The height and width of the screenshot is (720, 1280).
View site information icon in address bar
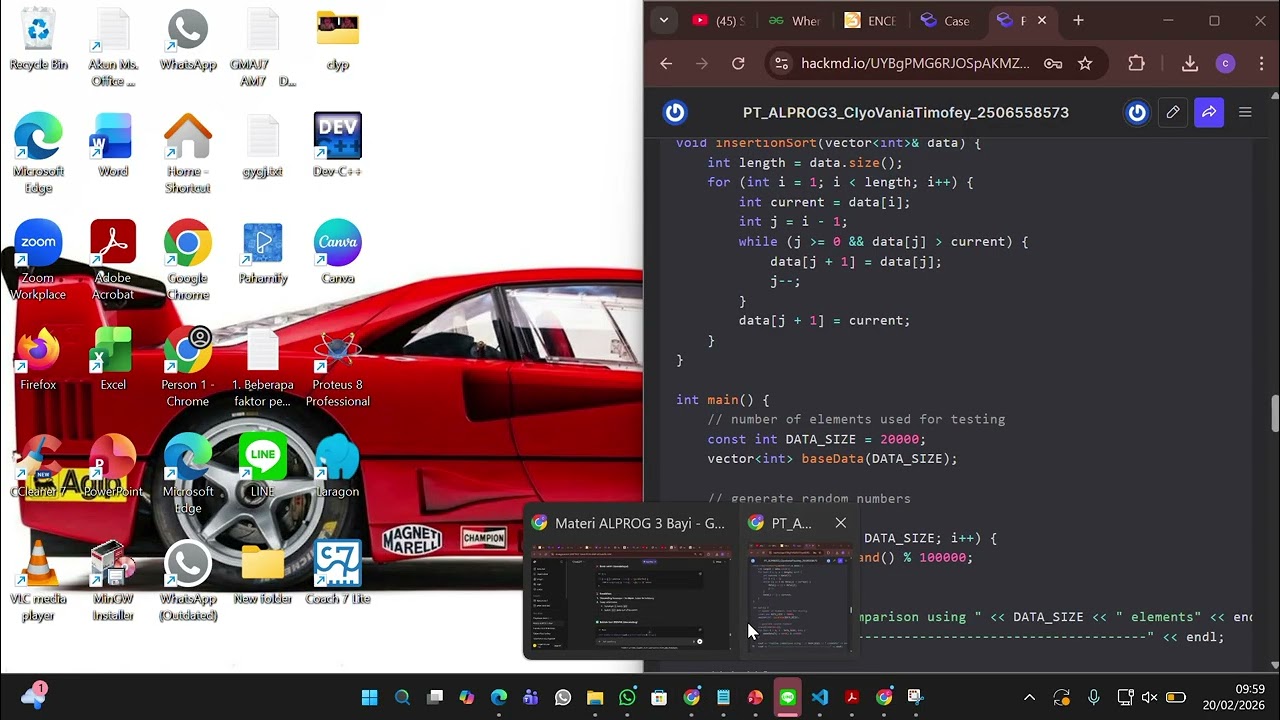pos(780,63)
